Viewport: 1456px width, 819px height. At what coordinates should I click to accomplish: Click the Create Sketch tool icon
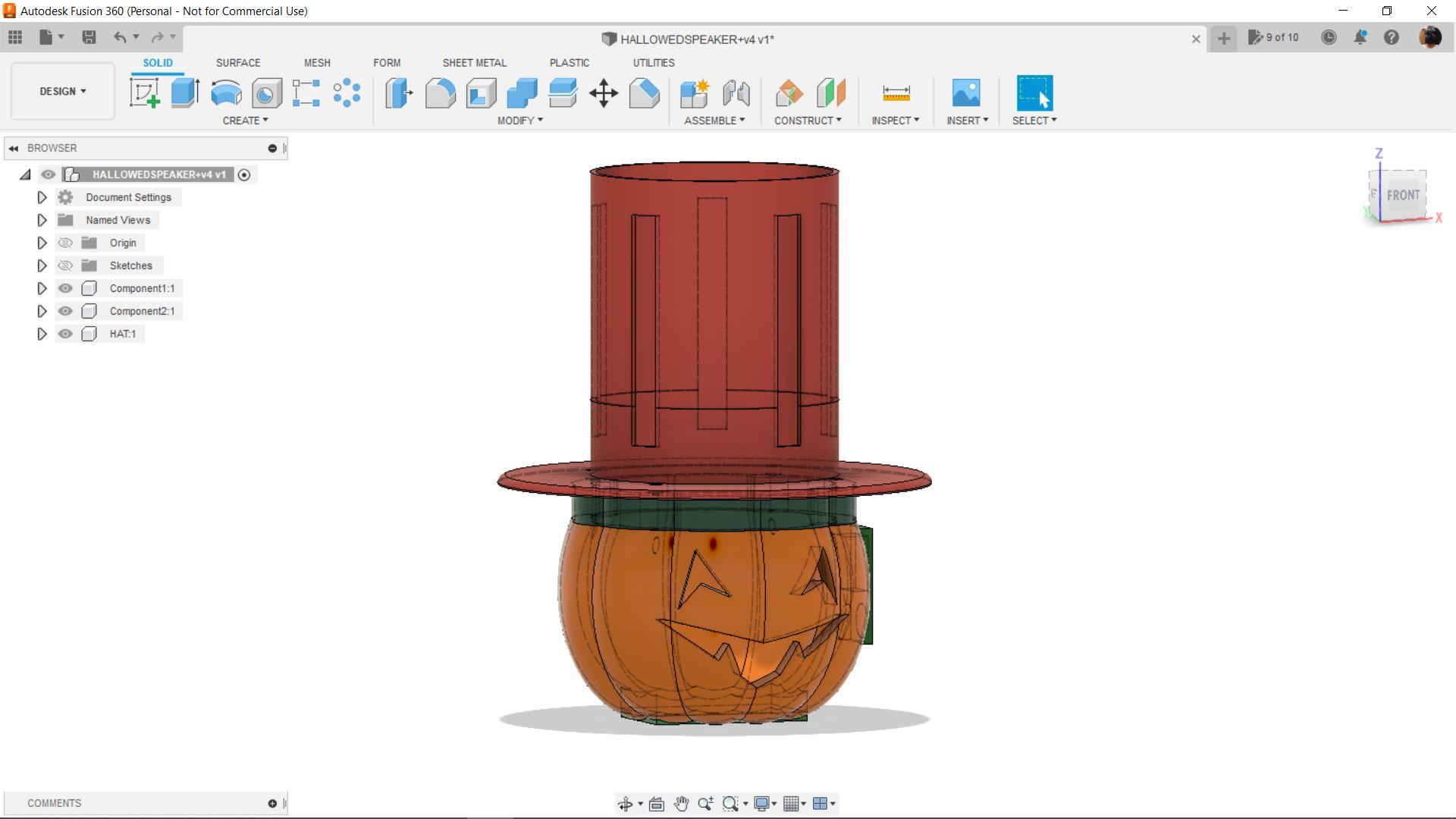144,93
